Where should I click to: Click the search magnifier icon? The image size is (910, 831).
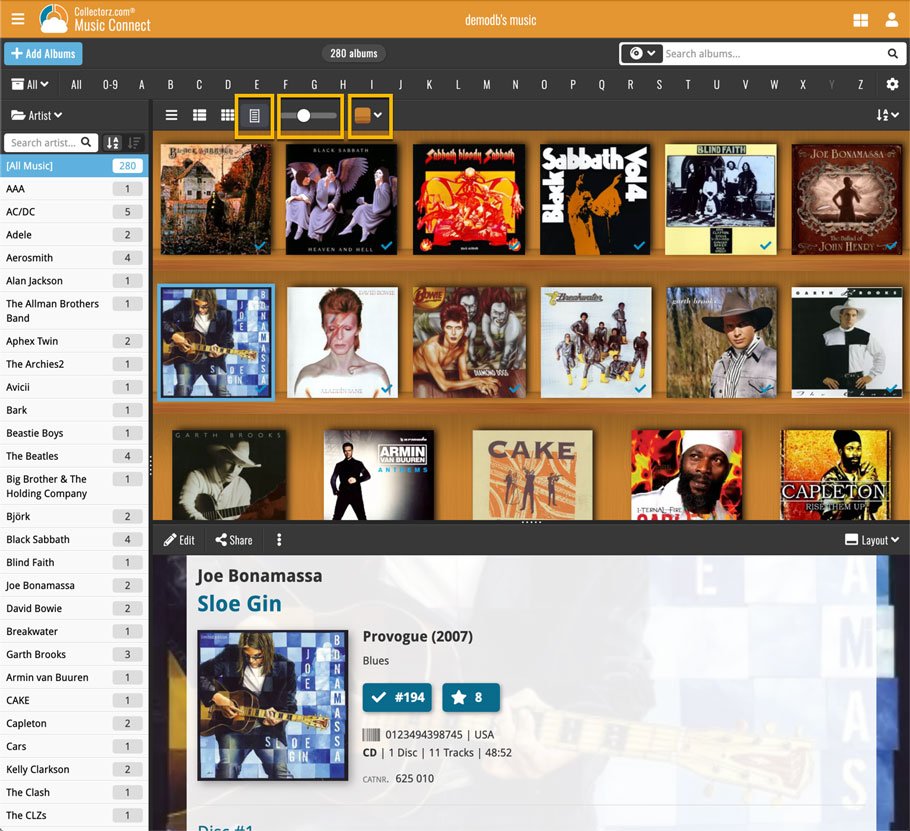pyautogui.click(x=892, y=54)
